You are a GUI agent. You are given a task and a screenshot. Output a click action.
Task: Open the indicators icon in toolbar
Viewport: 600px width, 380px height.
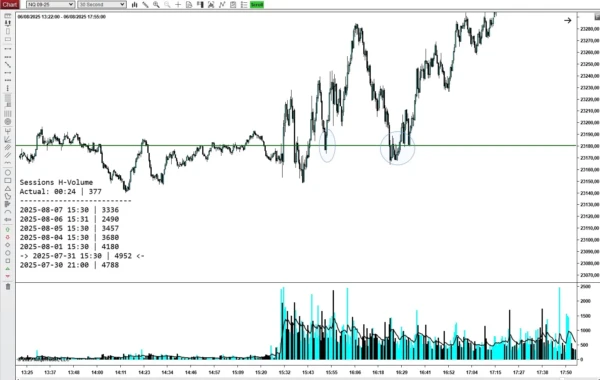click(222, 5)
